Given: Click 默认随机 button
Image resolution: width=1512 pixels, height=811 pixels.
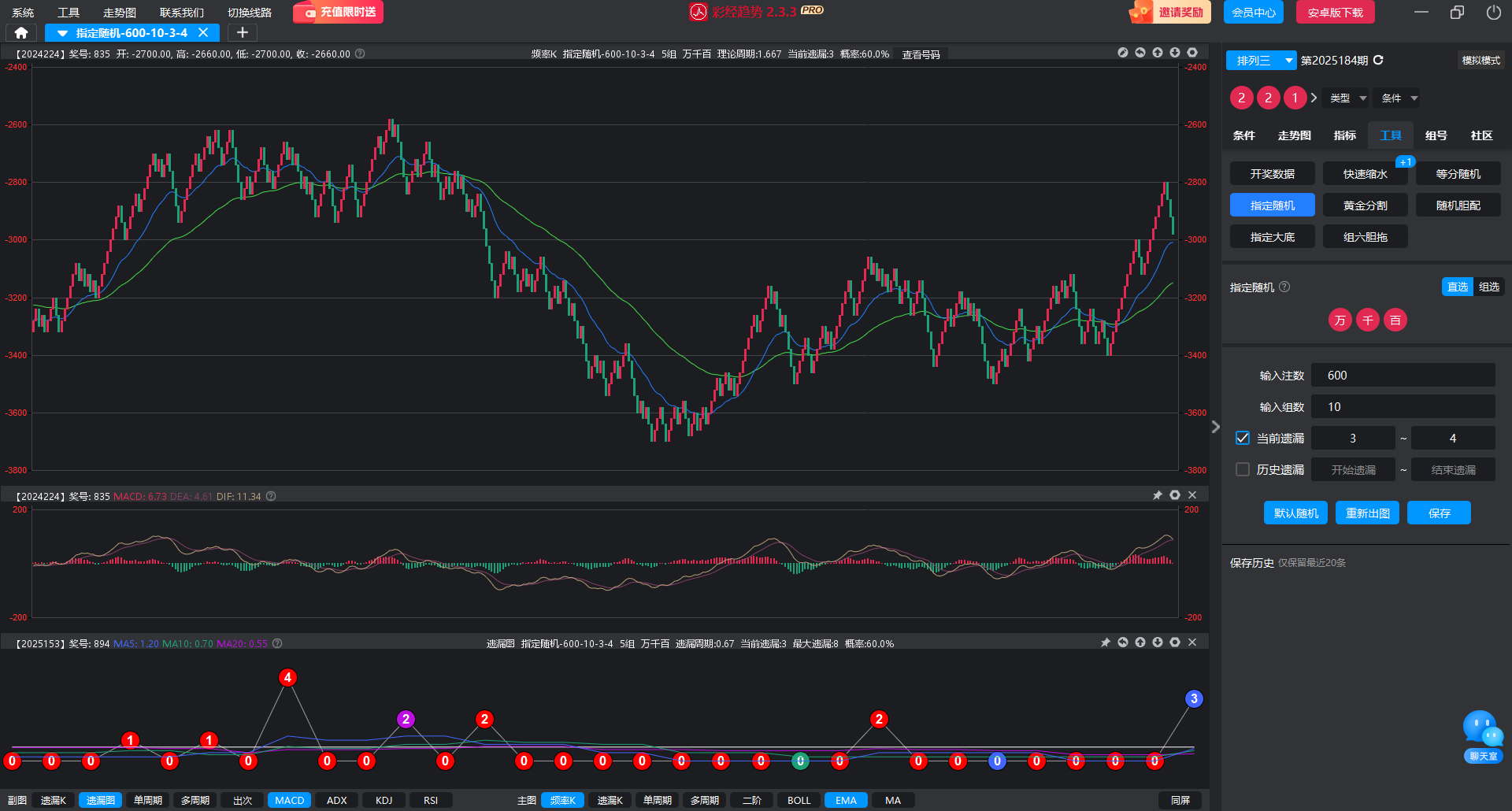Looking at the screenshot, I should (1295, 513).
